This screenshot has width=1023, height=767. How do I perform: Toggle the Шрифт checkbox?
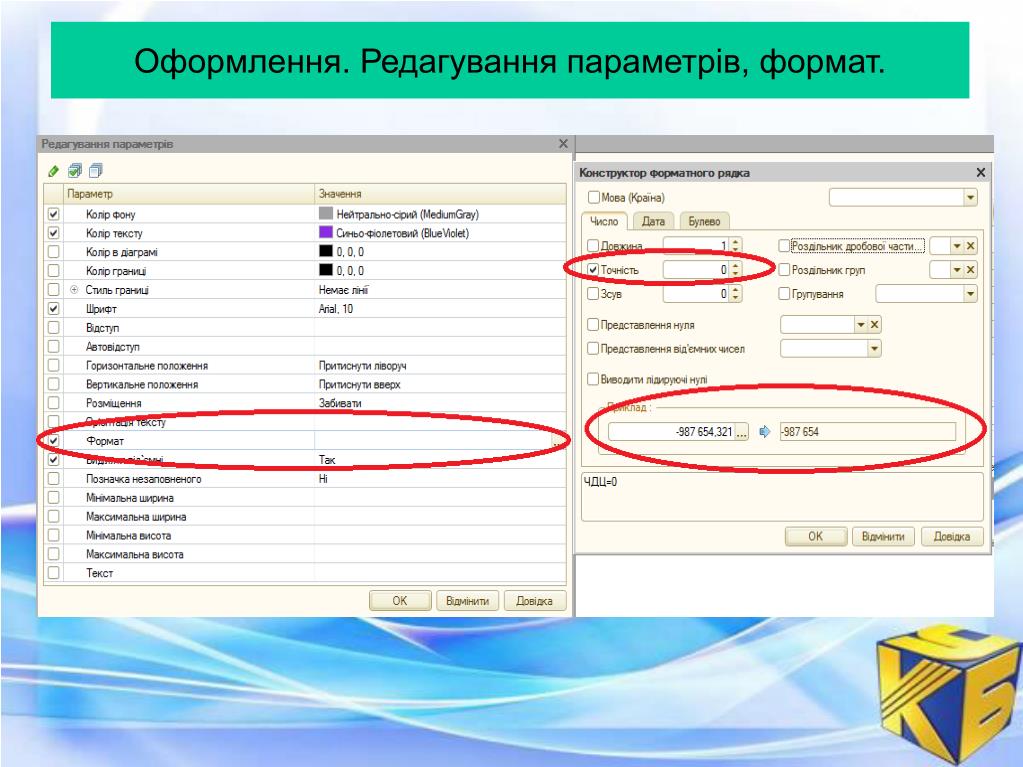tap(53, 308)
